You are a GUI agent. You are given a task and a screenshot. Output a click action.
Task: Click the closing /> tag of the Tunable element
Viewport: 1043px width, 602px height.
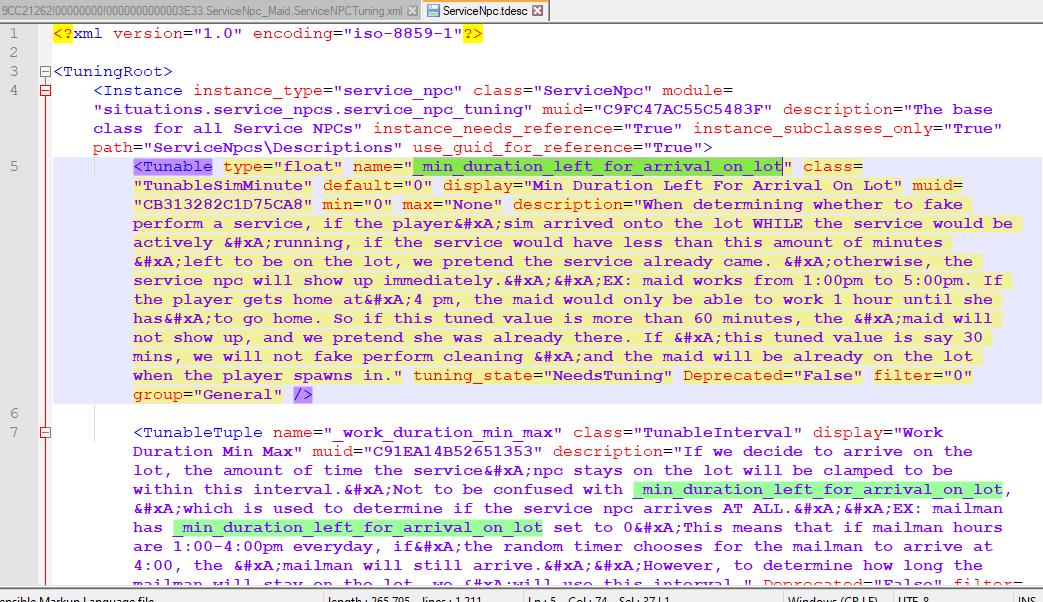(x=302, y=395)
